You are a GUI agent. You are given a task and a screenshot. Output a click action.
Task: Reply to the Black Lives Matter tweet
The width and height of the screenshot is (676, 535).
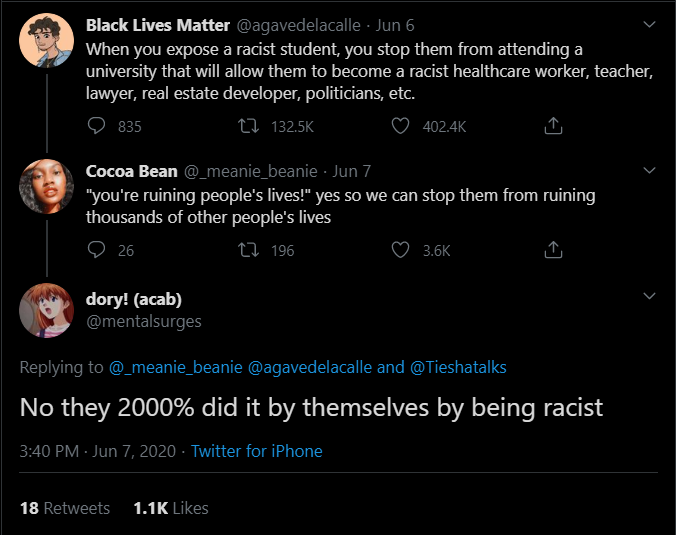click(97, 127)
